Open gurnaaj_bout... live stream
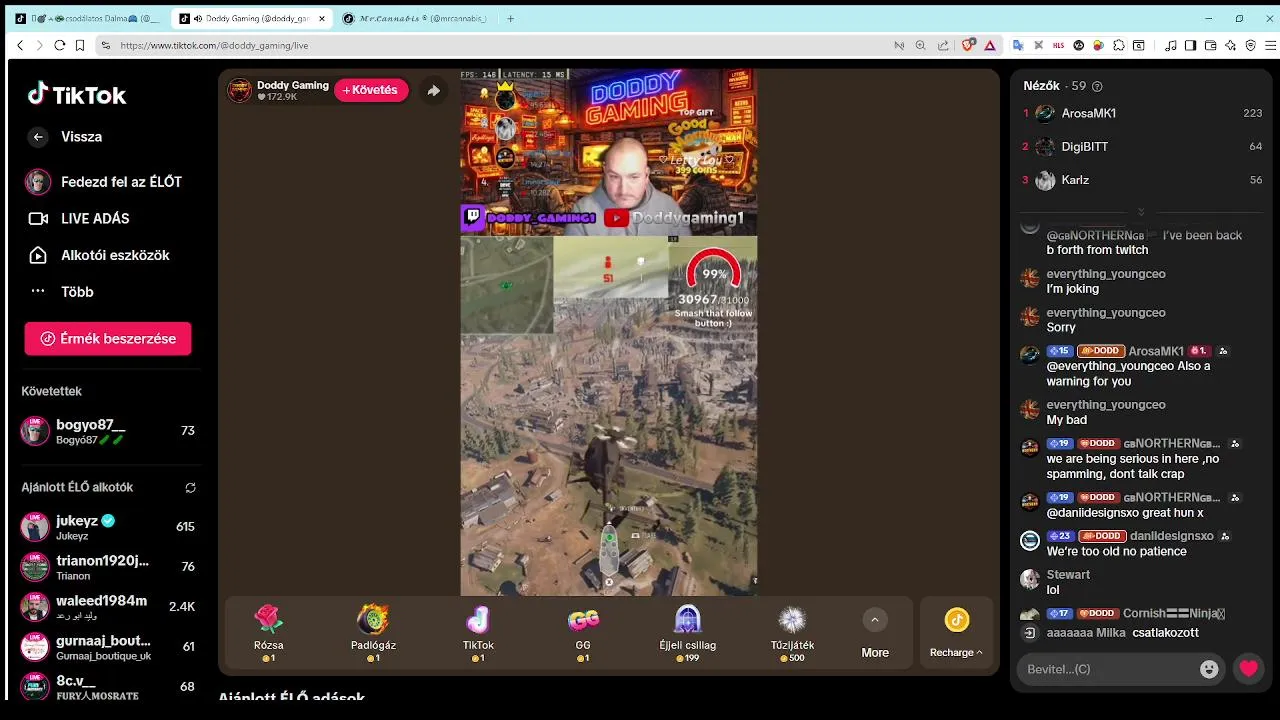Screen dimensions: 1280x720 108,647
